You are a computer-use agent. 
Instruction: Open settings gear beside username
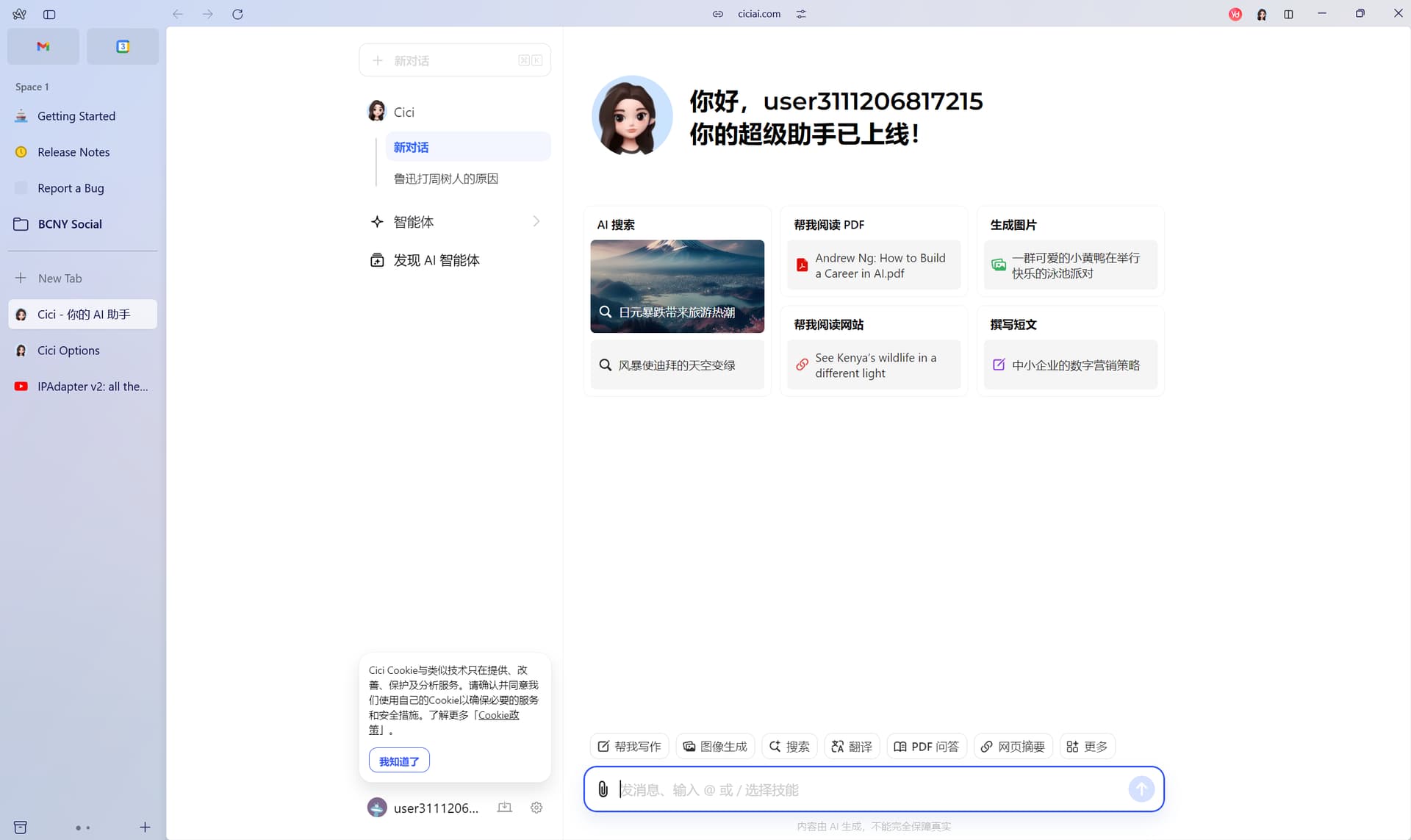pyautogui.click(x=536, y=808)
